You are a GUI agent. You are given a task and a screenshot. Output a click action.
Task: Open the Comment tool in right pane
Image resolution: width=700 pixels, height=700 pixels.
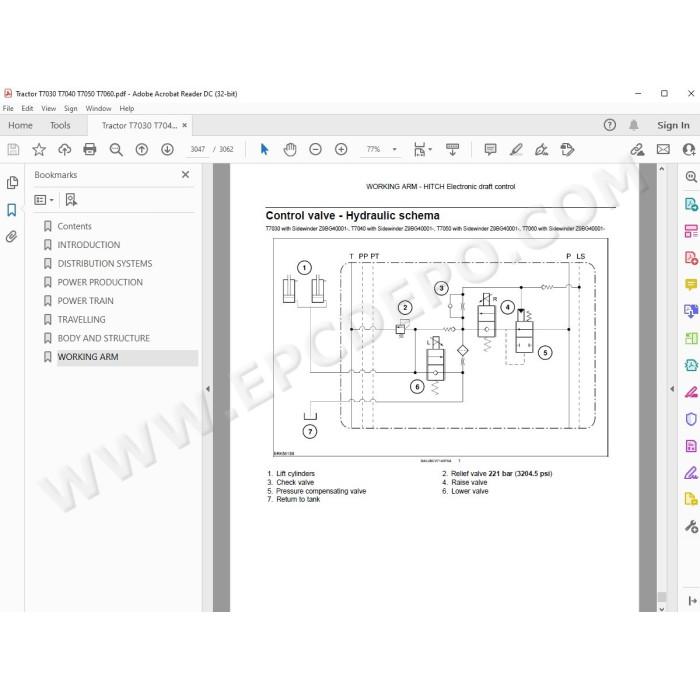coord(691,284)
